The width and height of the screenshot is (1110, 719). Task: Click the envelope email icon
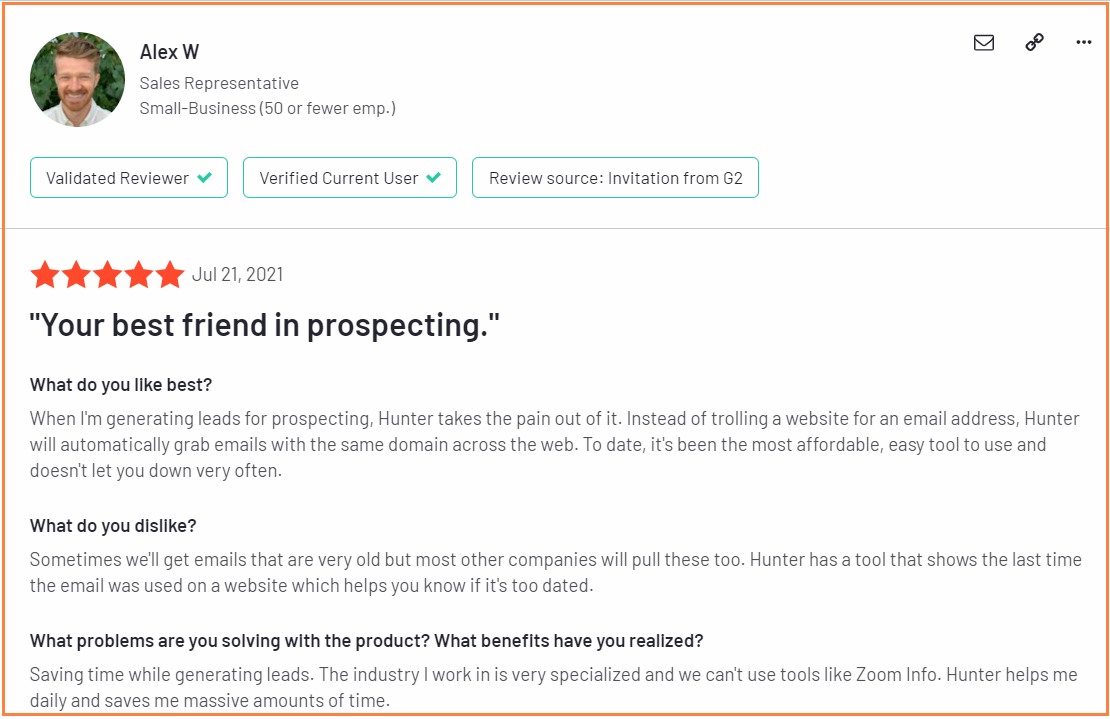coord(983,42)
